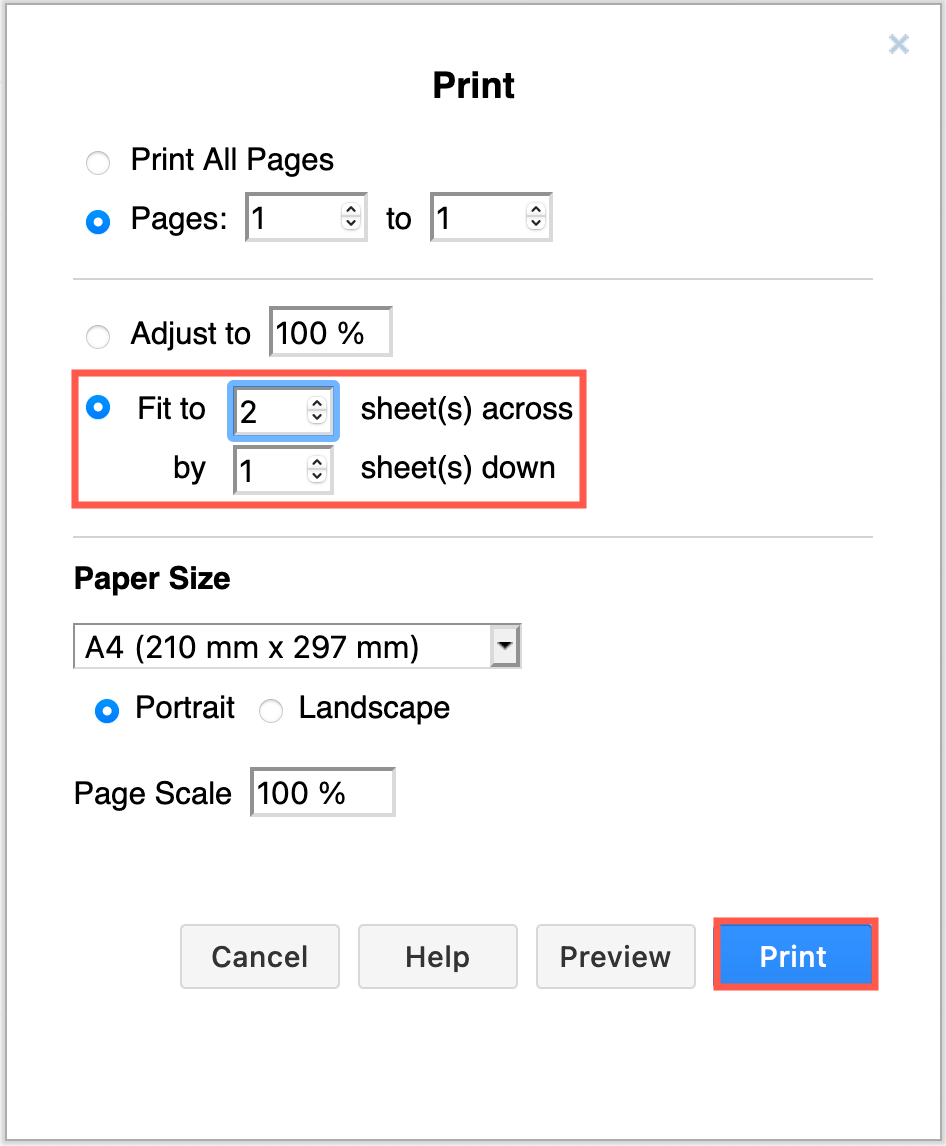
Task: Click the close X in the dialog corner
Action: tap(898, 44)
